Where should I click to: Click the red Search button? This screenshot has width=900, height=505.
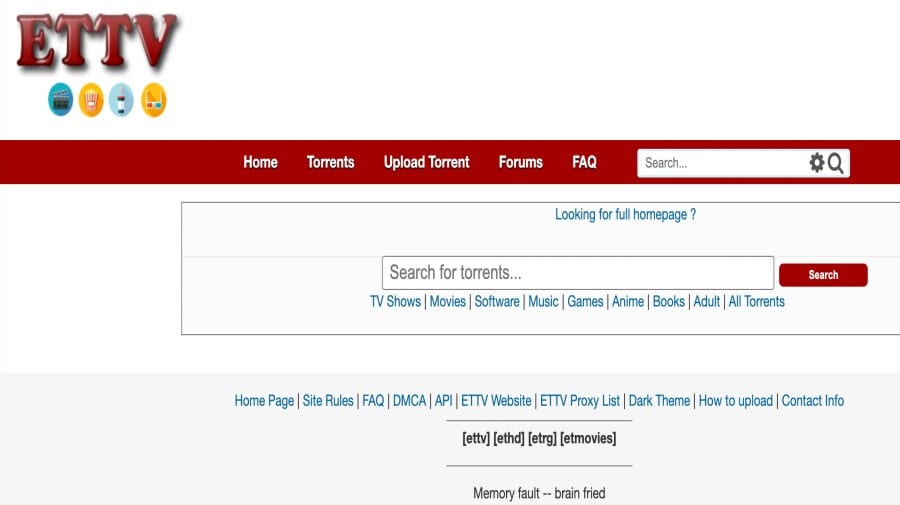(x=823, y=275)
